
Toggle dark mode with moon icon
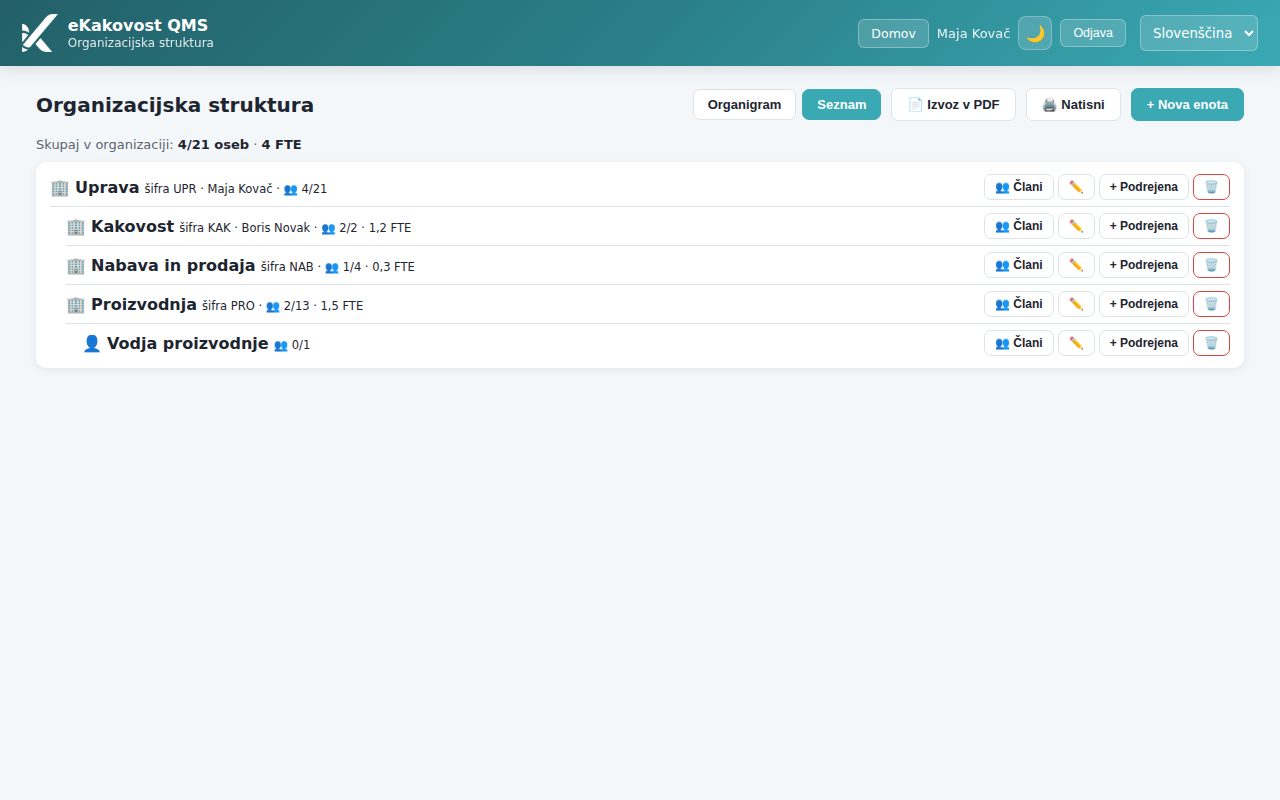pyautogui.click(x=1035, y=33)
